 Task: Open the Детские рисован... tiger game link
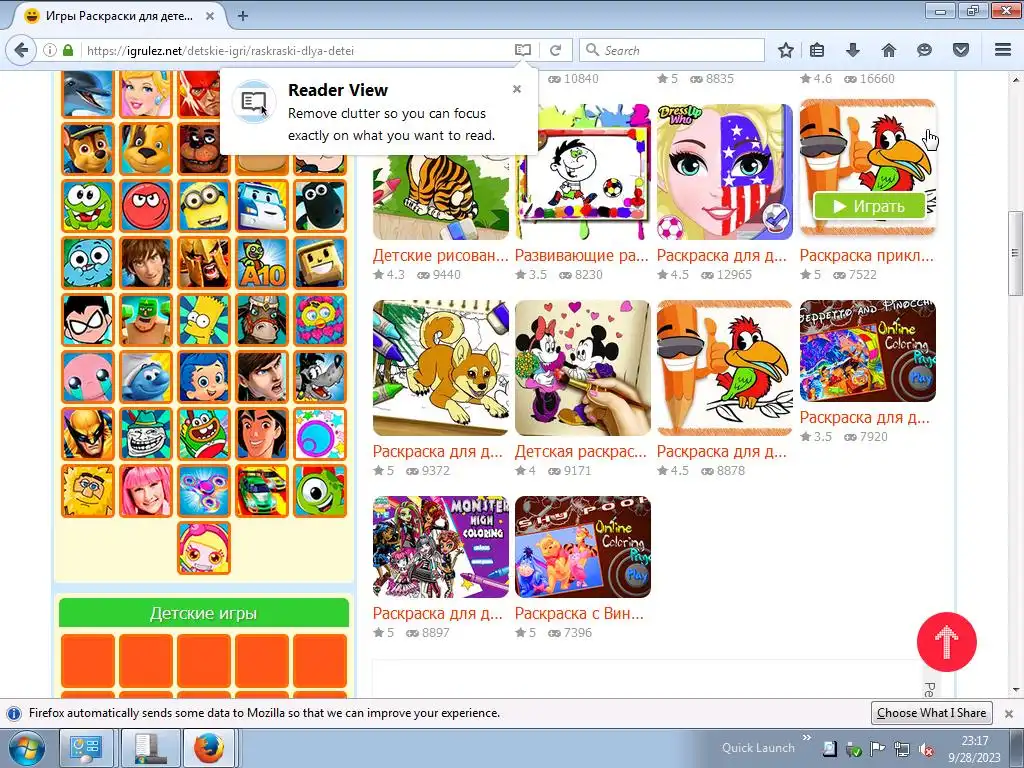click(440, 255)
